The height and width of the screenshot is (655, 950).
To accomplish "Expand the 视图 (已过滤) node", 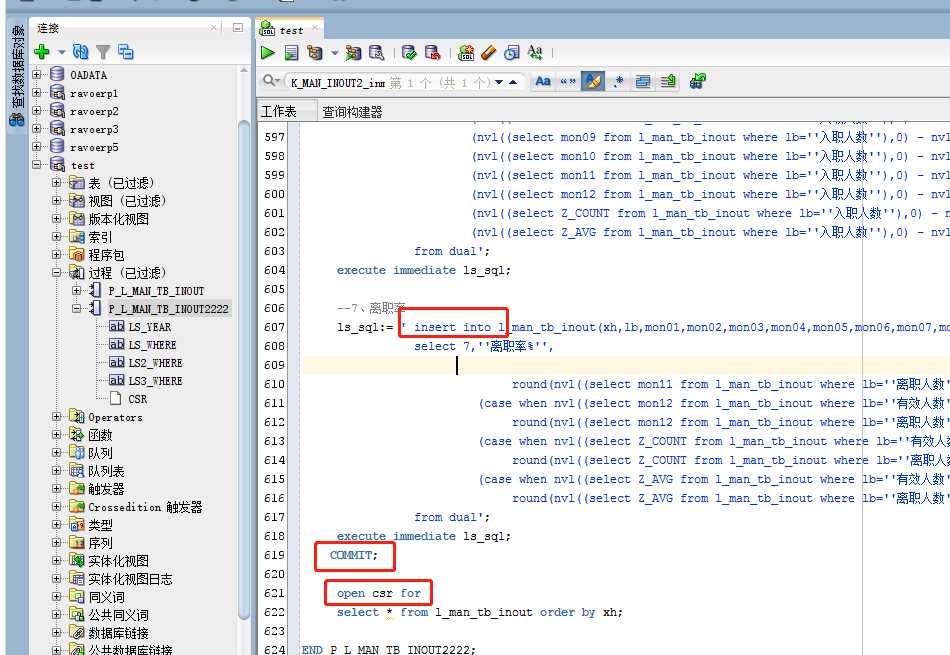I will (56, 201).
